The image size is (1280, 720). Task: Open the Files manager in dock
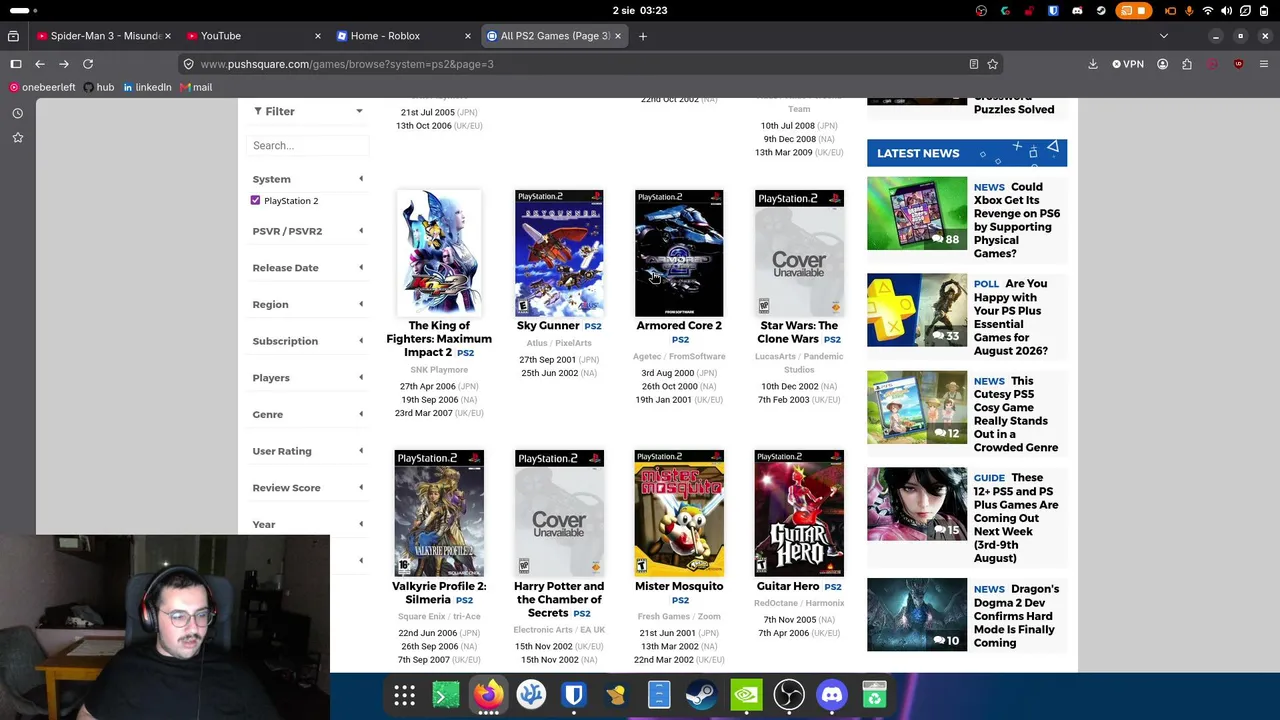click(x=659, y=695)
